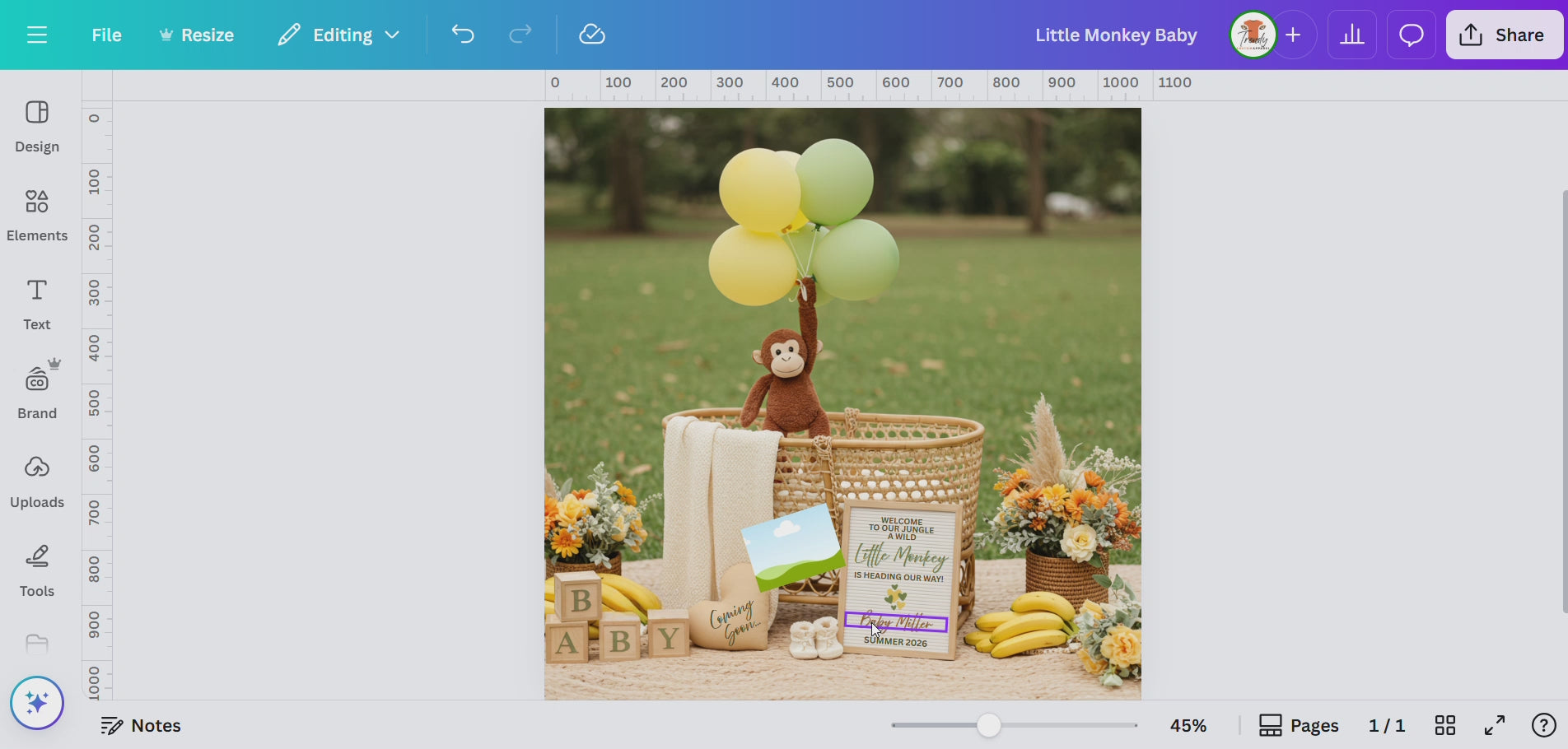Check cloud save status icon
Image resolution: width=1568 pixels, height=749 pixels.
592,35
